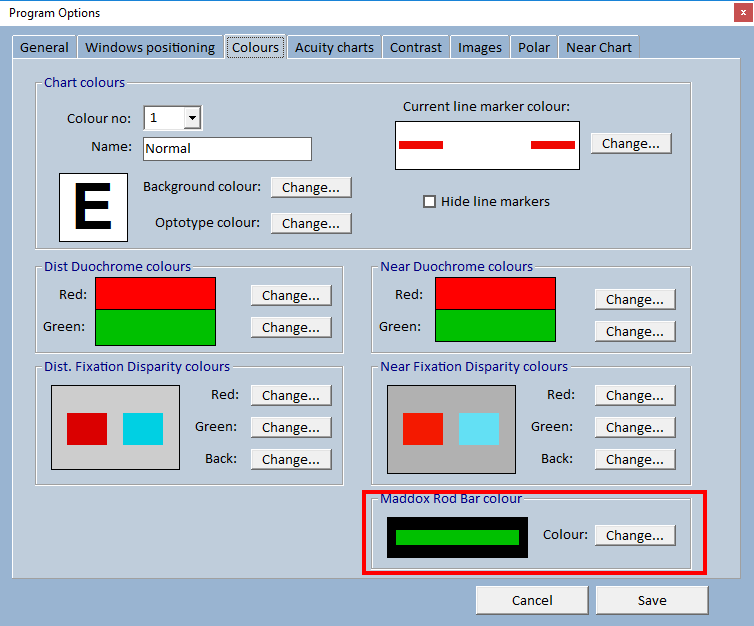The image size is (754, 626).
Task: Change the chart Background colour
Action: point(311,187)
